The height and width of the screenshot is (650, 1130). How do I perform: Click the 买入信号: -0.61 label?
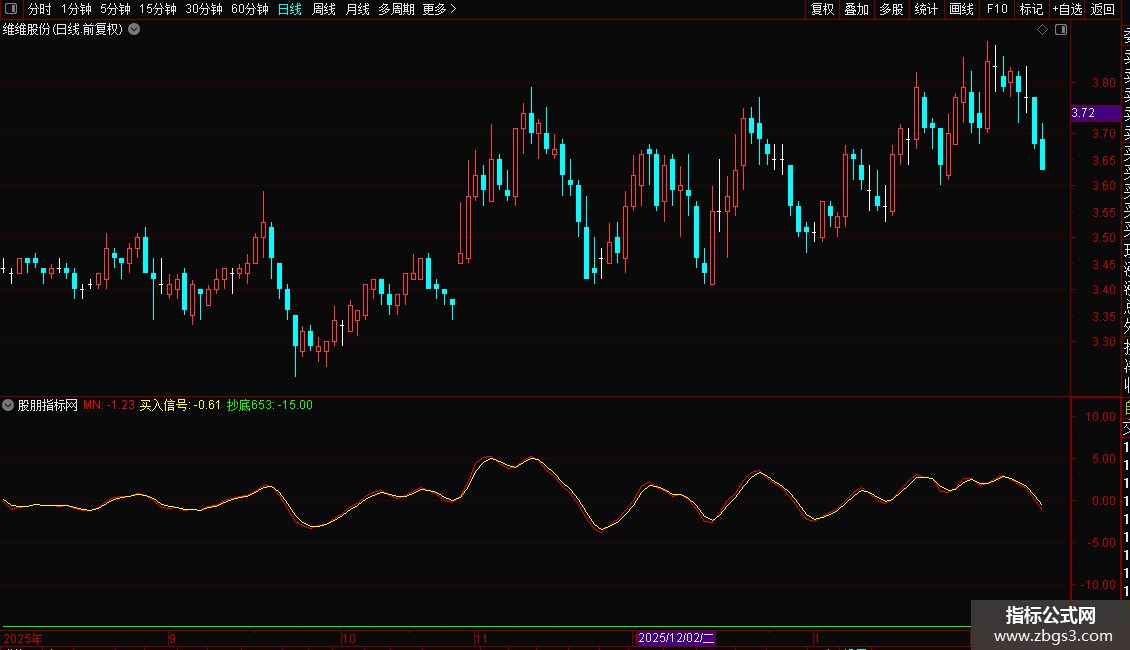tap(180, 405)
